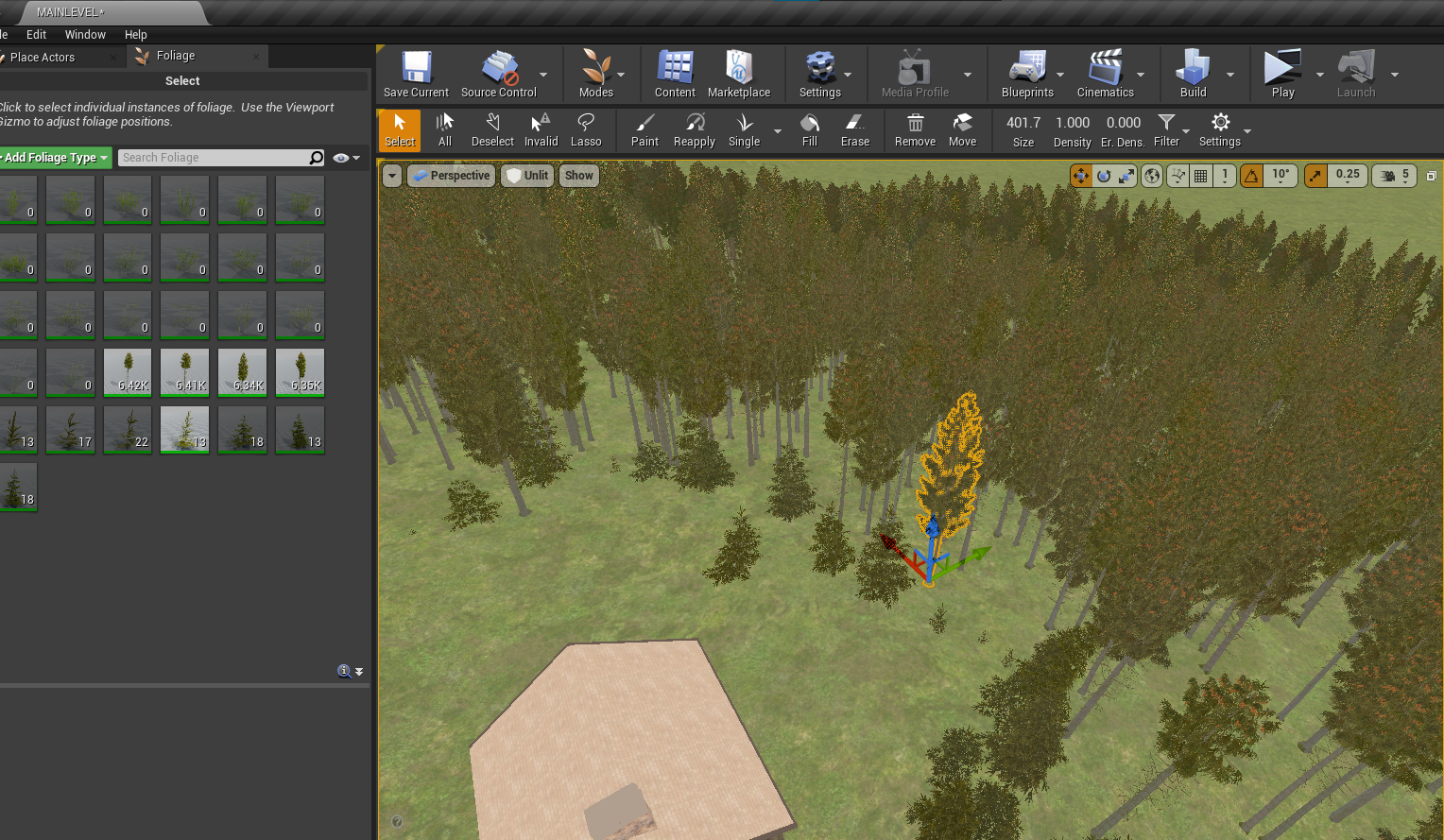Select the foliage Select tool

click(x=400, y=130)
